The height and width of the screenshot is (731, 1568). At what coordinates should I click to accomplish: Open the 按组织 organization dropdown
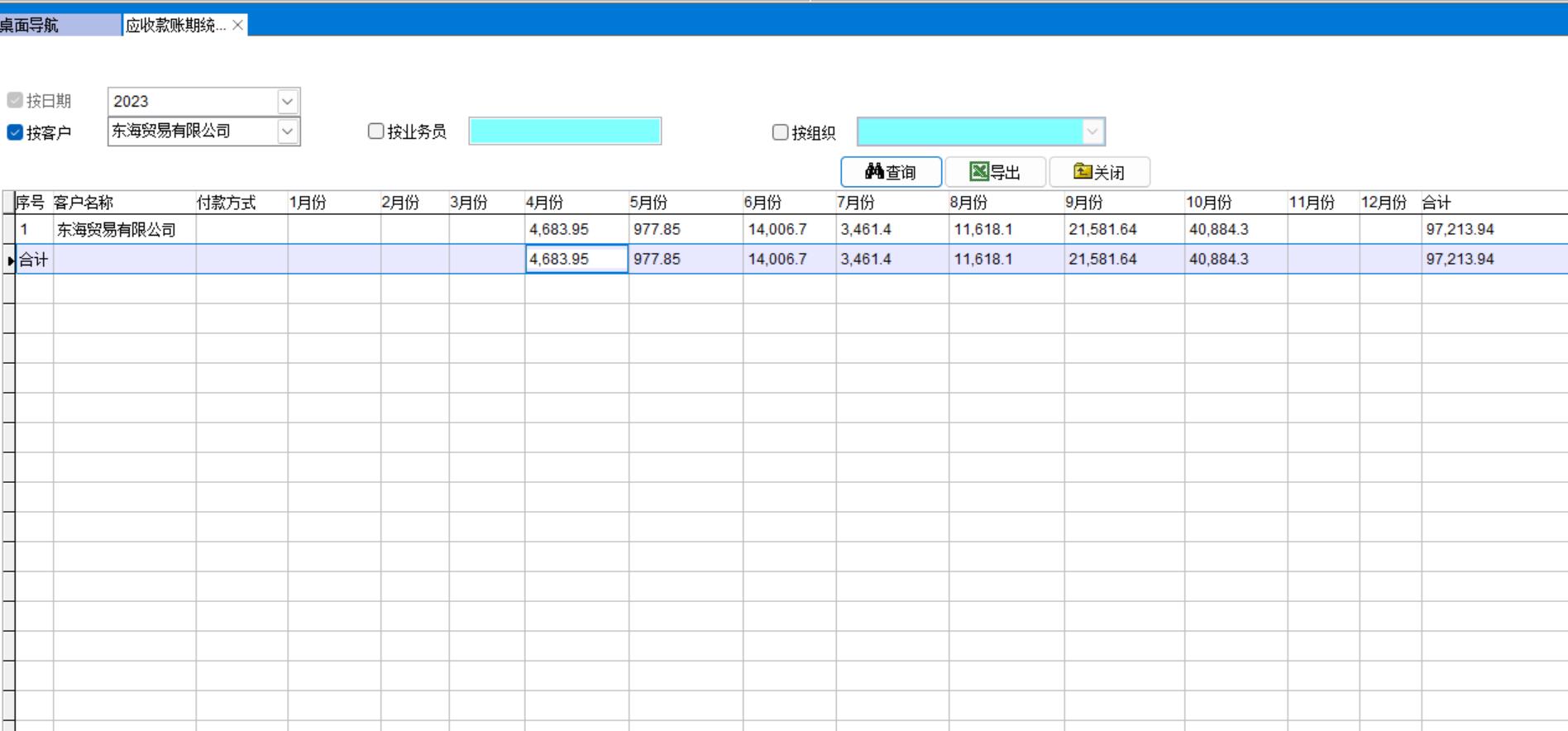(1092, 131)
